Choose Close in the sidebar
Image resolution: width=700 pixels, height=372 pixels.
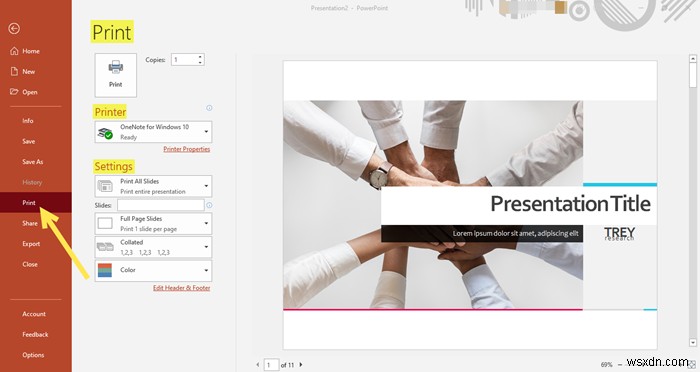pos(30,264)
